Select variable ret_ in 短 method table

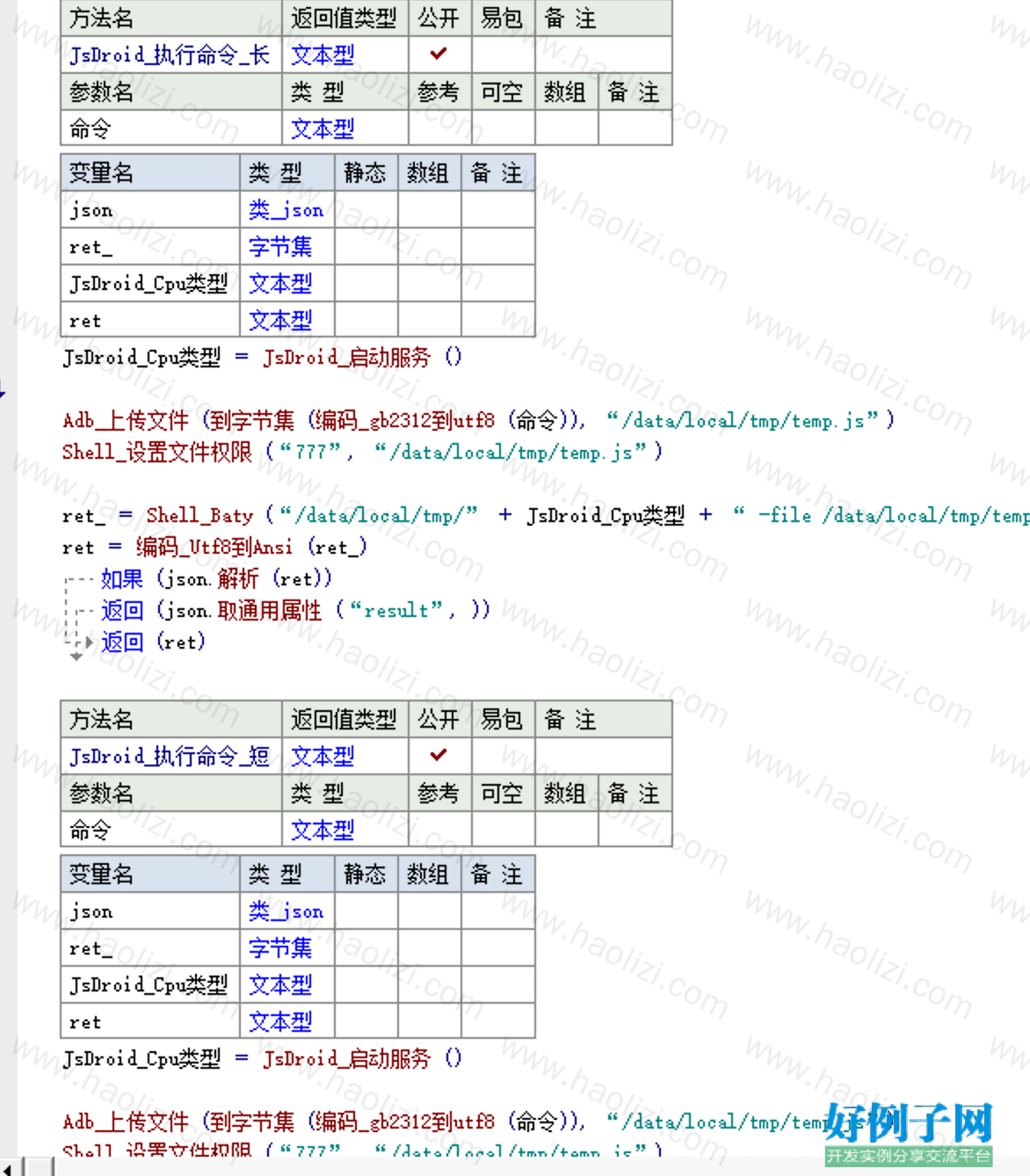click(91, 948)
